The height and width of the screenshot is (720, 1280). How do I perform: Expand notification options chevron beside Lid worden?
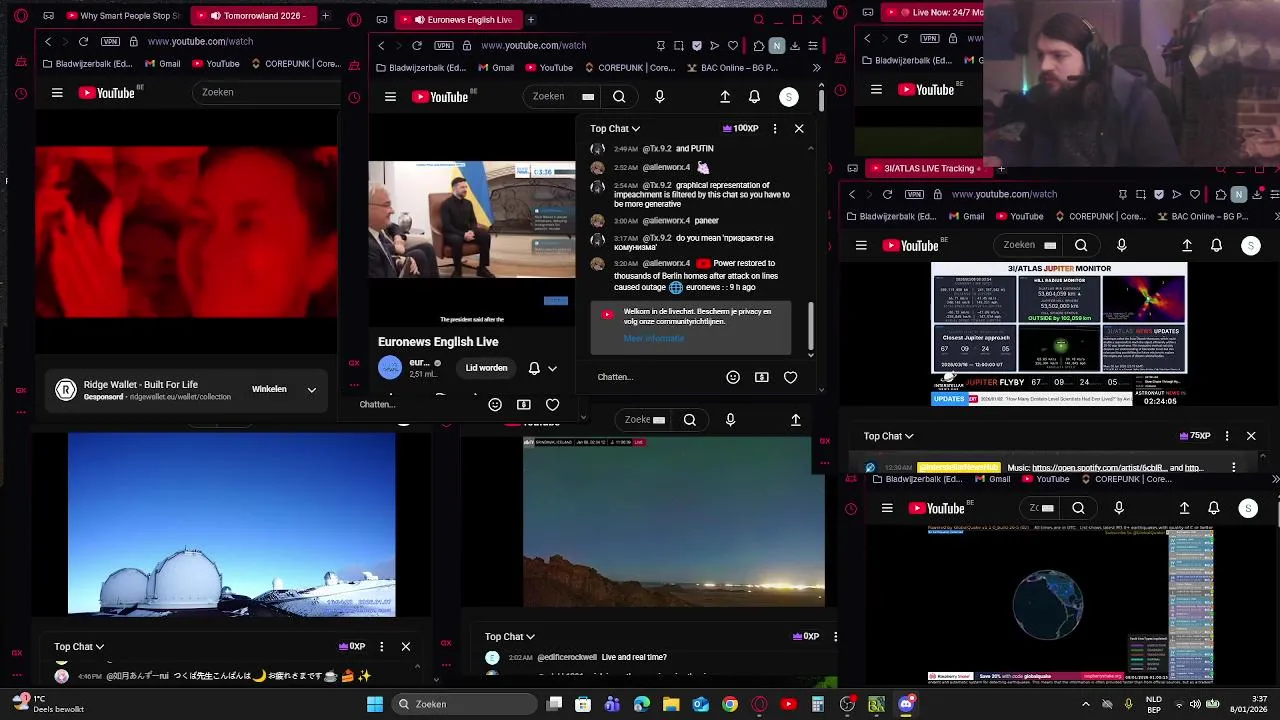point(552,368)
